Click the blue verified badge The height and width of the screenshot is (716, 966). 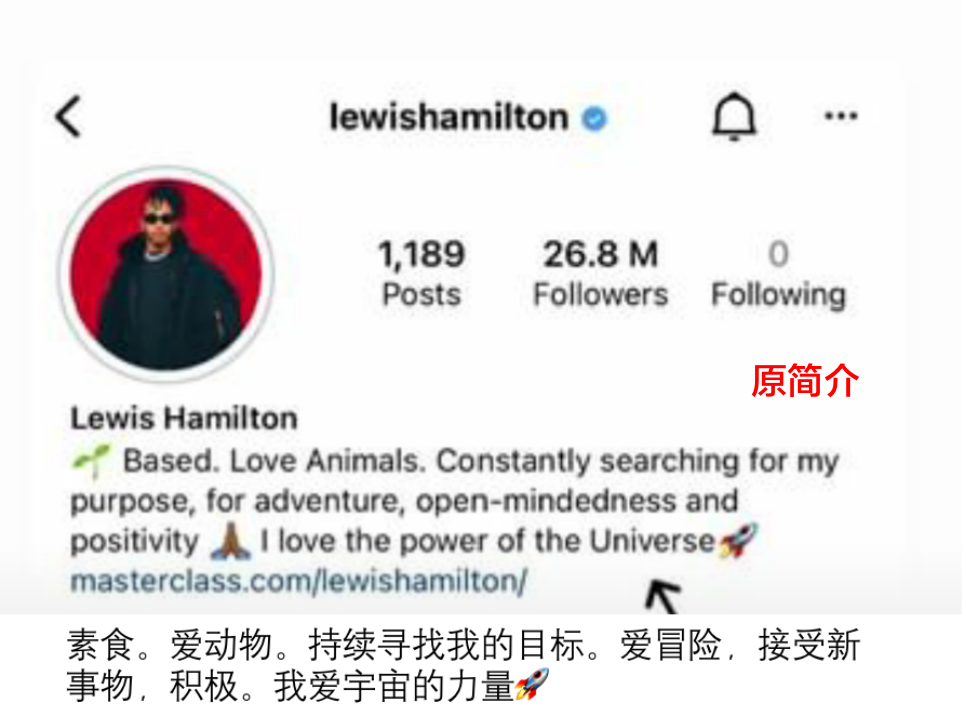tap(595, 118)
